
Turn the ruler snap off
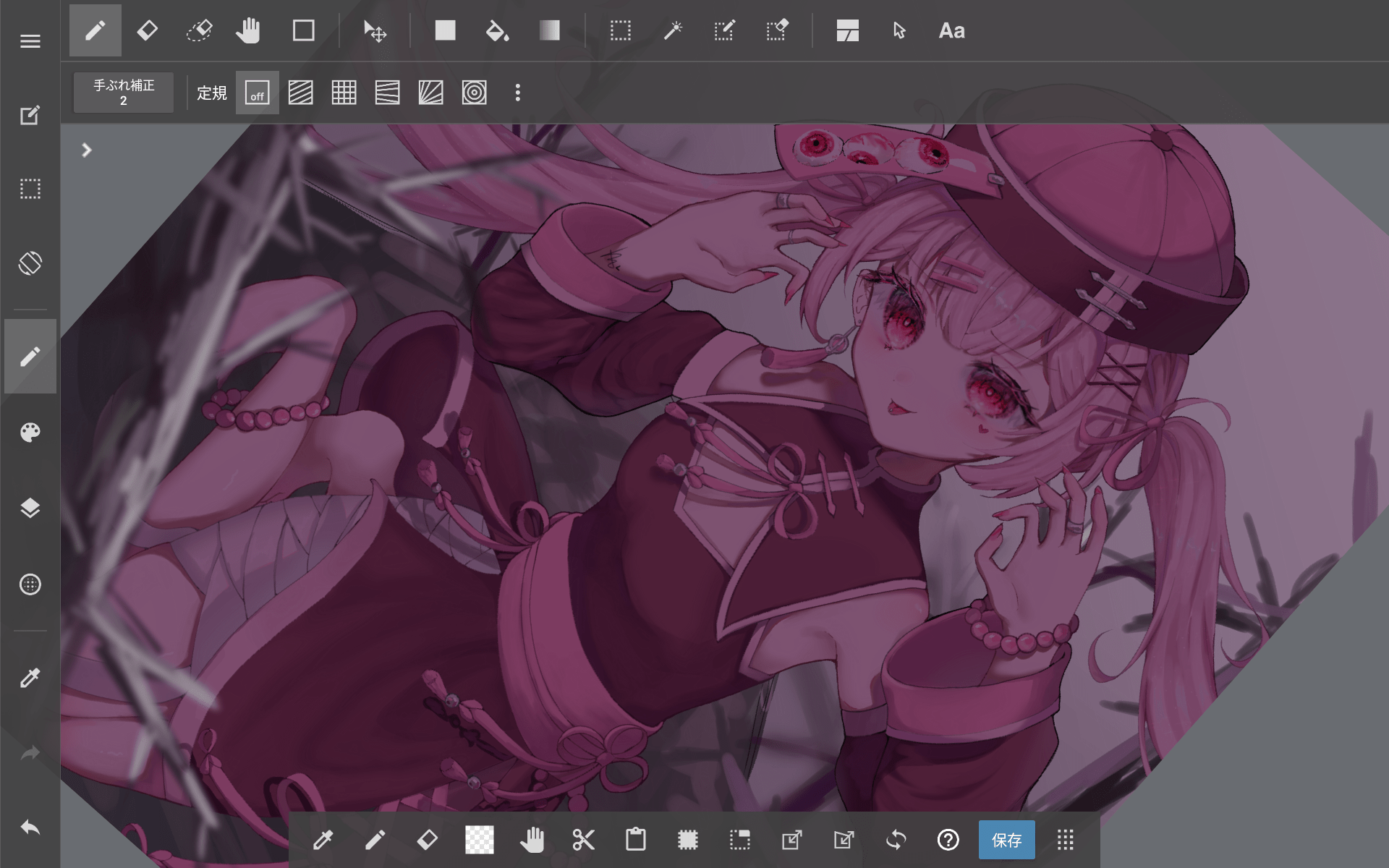coord(257,93)
